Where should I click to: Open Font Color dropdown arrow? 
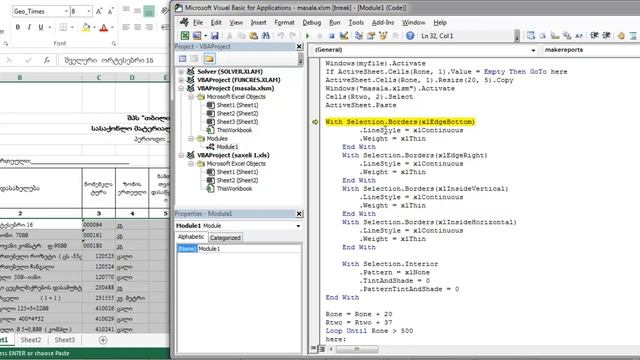(111, 27)
